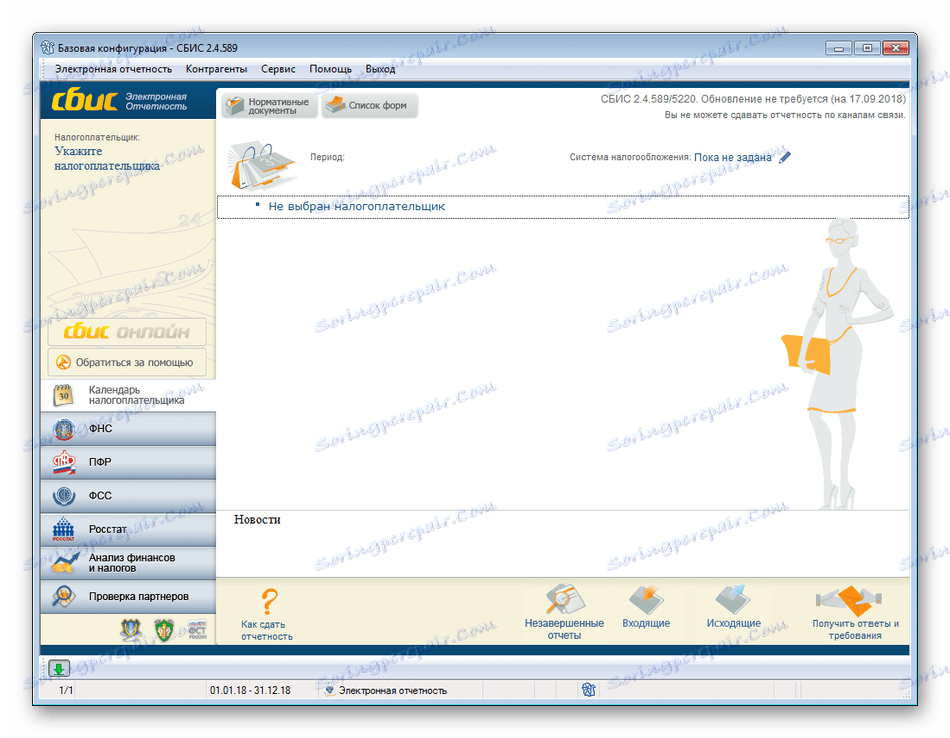Click Незавершенные отчеты icon
The image size is (950, 738).
pyautogui.click(x=565, y=599)
